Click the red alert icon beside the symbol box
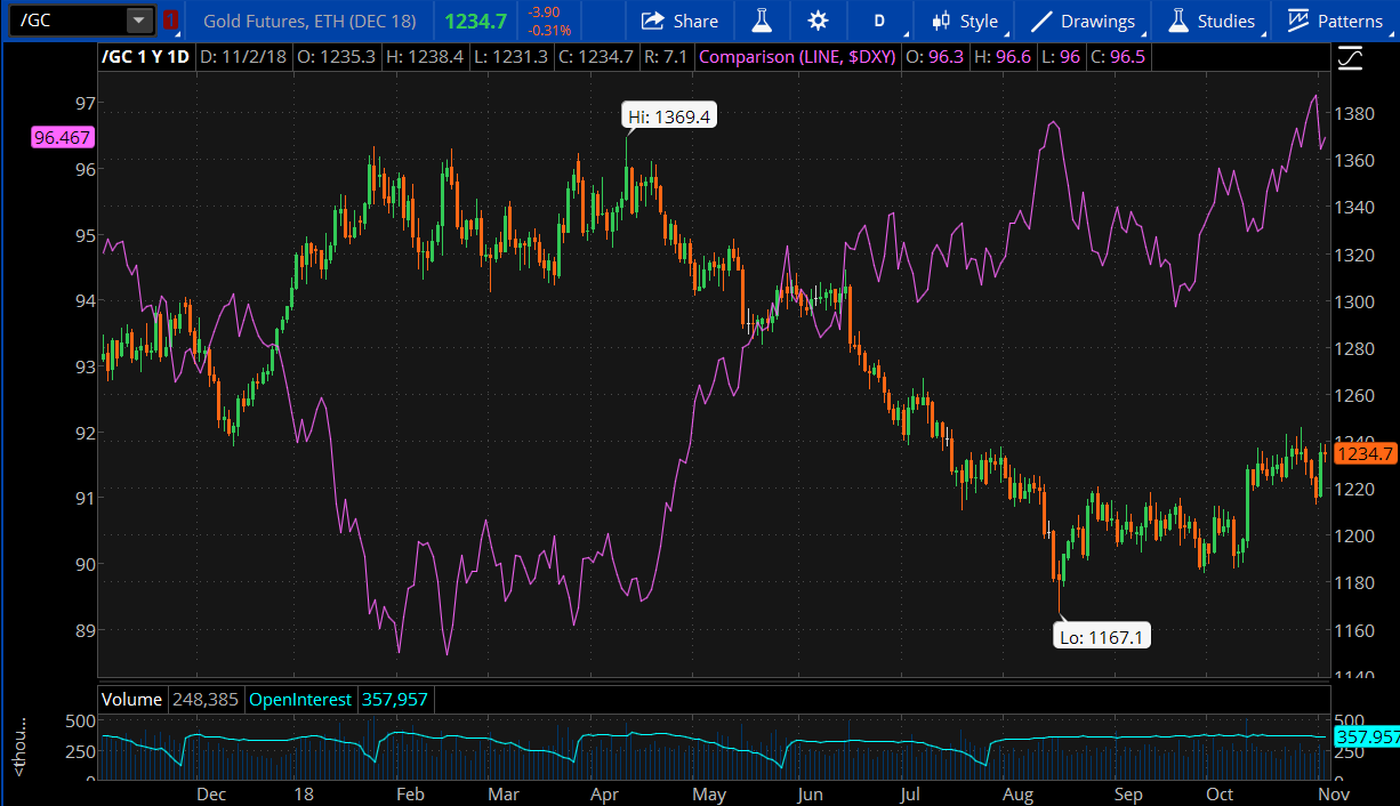1400x806 pixels. click(171, 19)
